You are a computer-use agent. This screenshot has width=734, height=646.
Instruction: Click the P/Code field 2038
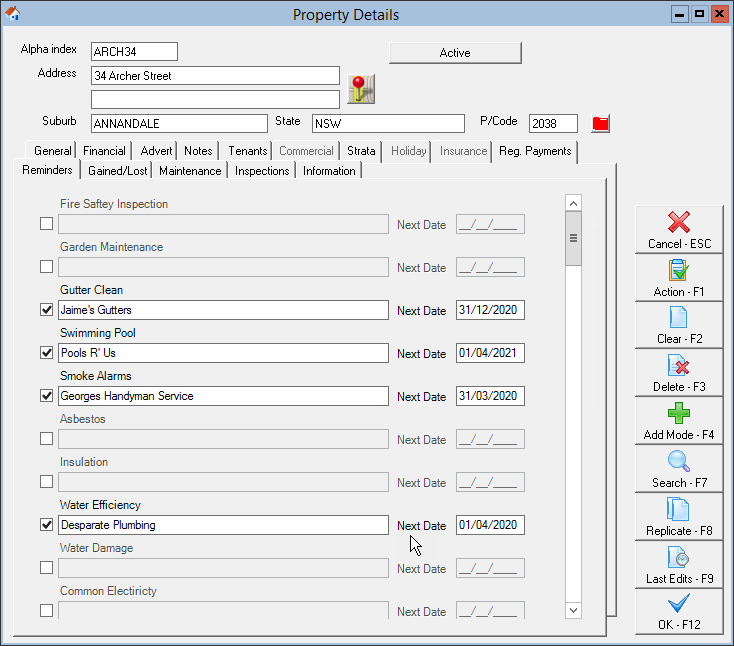coord(553,124)
